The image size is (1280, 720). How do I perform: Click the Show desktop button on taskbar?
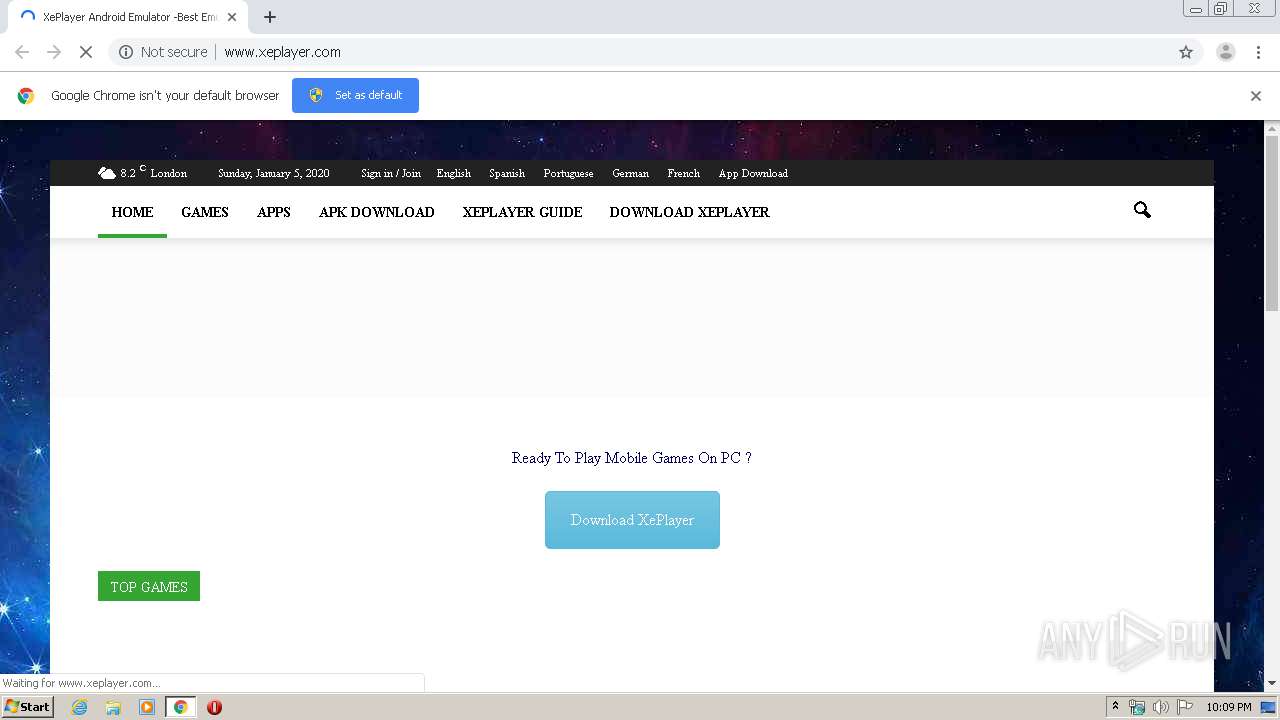tap(1269, 707)
